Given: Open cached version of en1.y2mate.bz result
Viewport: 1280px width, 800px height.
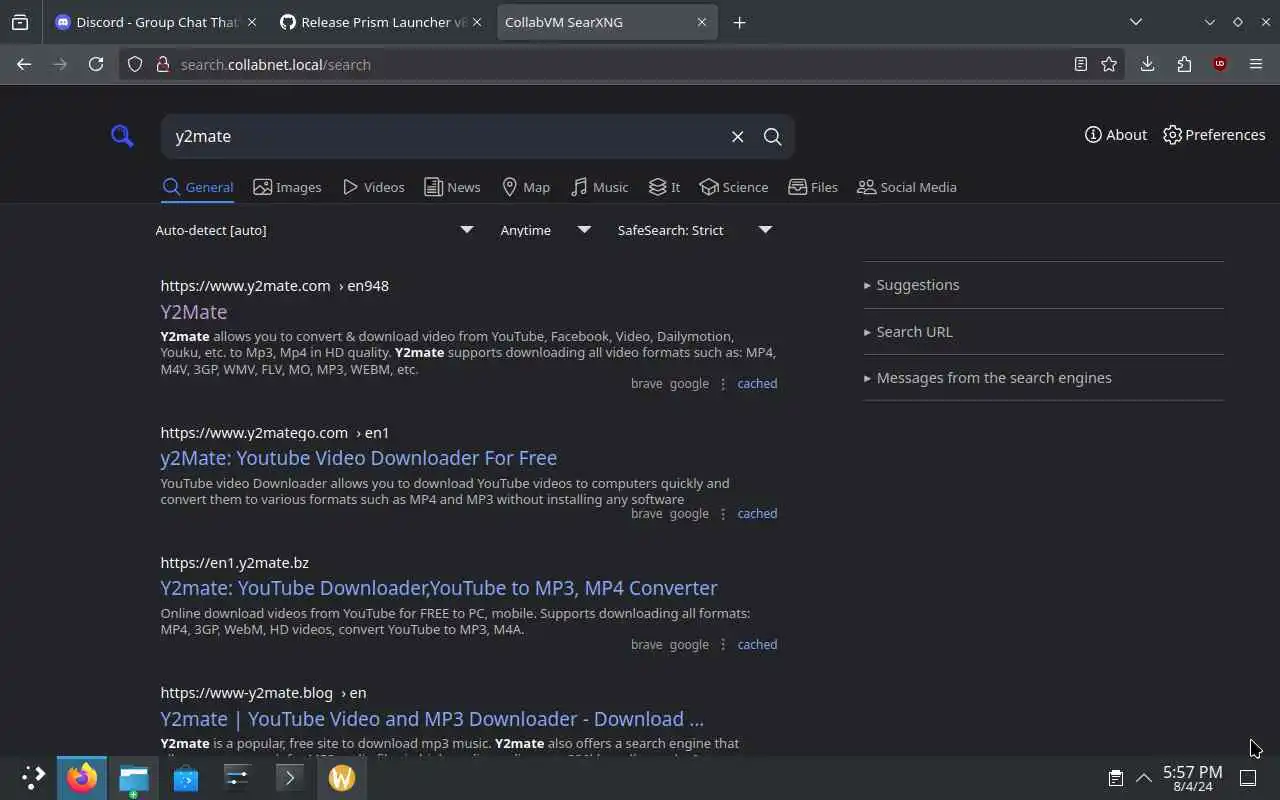Looking at the screenshot, I should click(x=757, y=645).
